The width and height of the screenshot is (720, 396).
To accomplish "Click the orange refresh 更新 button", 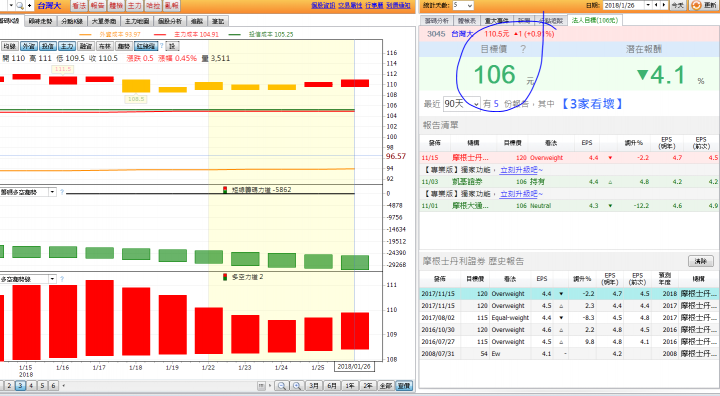I will click(x=704, y=6).
